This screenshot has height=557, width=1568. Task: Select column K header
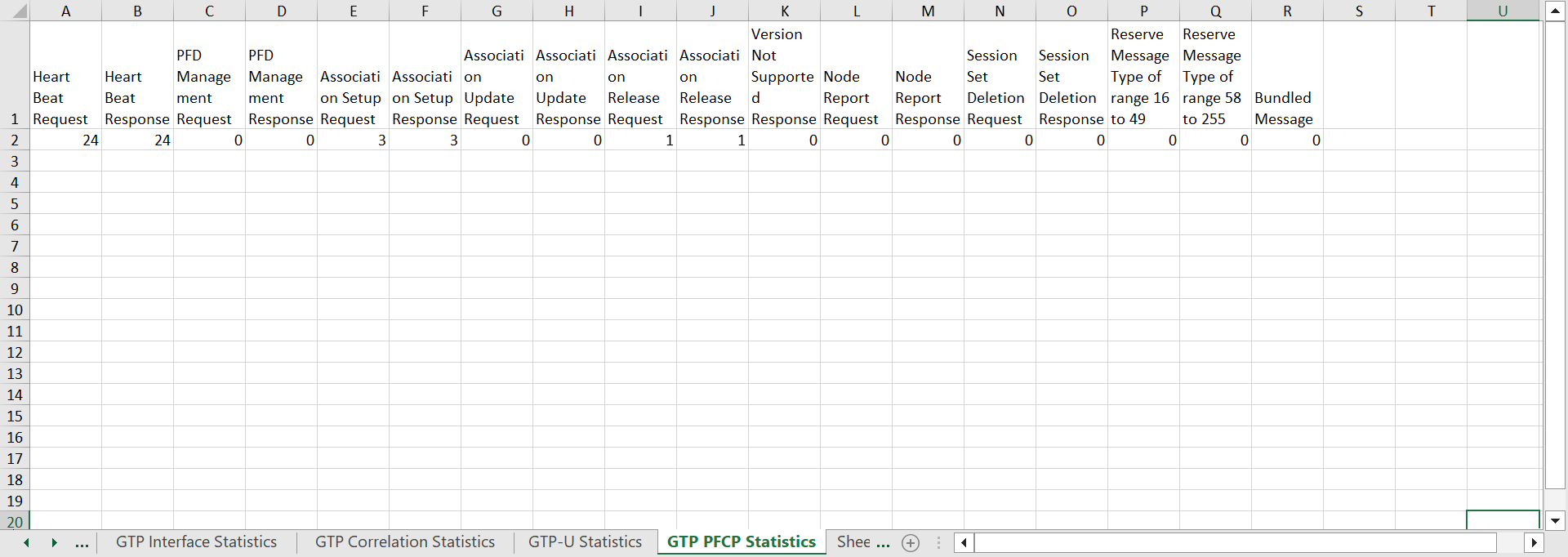[784, 11]
